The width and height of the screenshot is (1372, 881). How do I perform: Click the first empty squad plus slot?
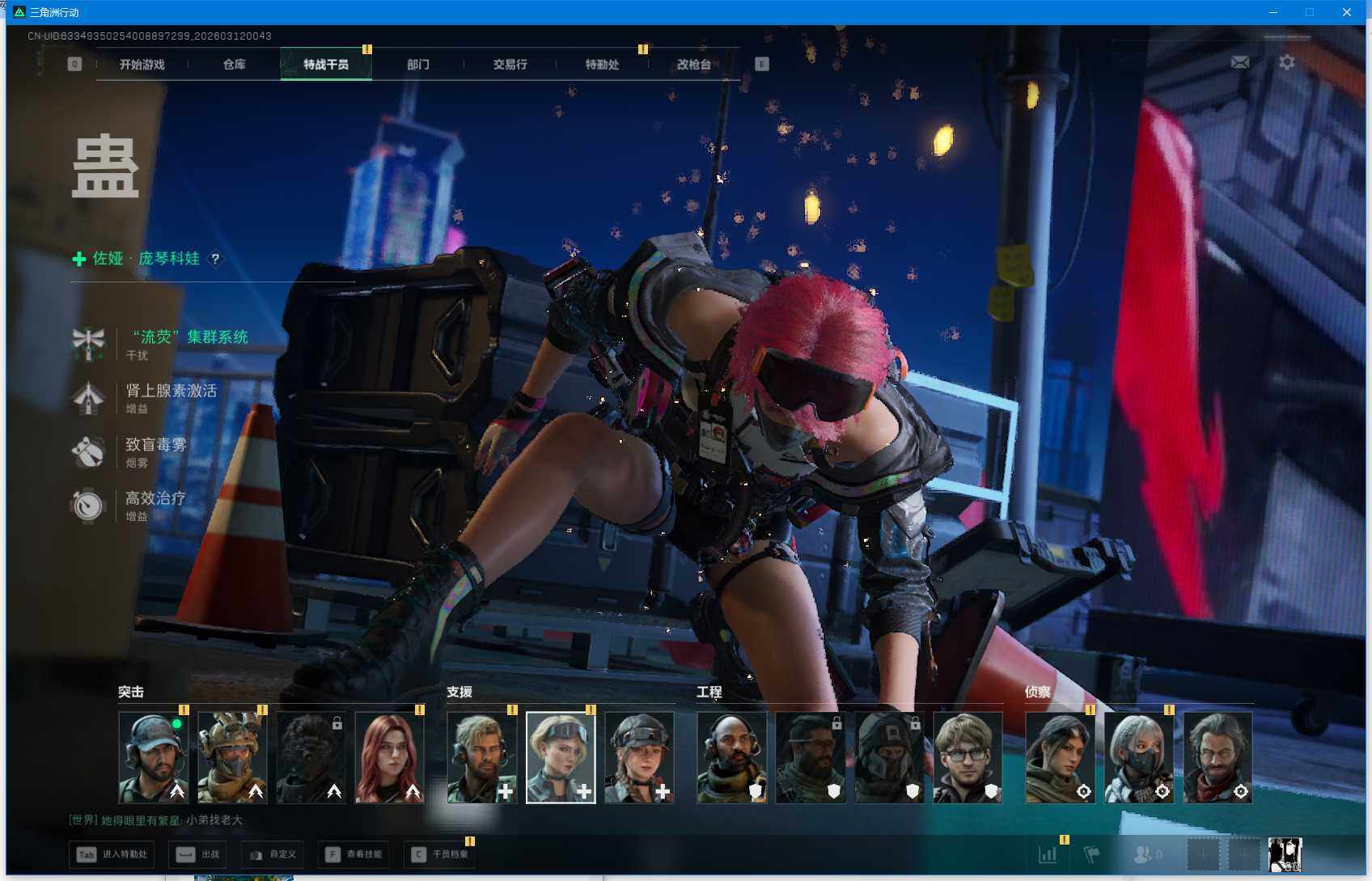click(1203, 854)
